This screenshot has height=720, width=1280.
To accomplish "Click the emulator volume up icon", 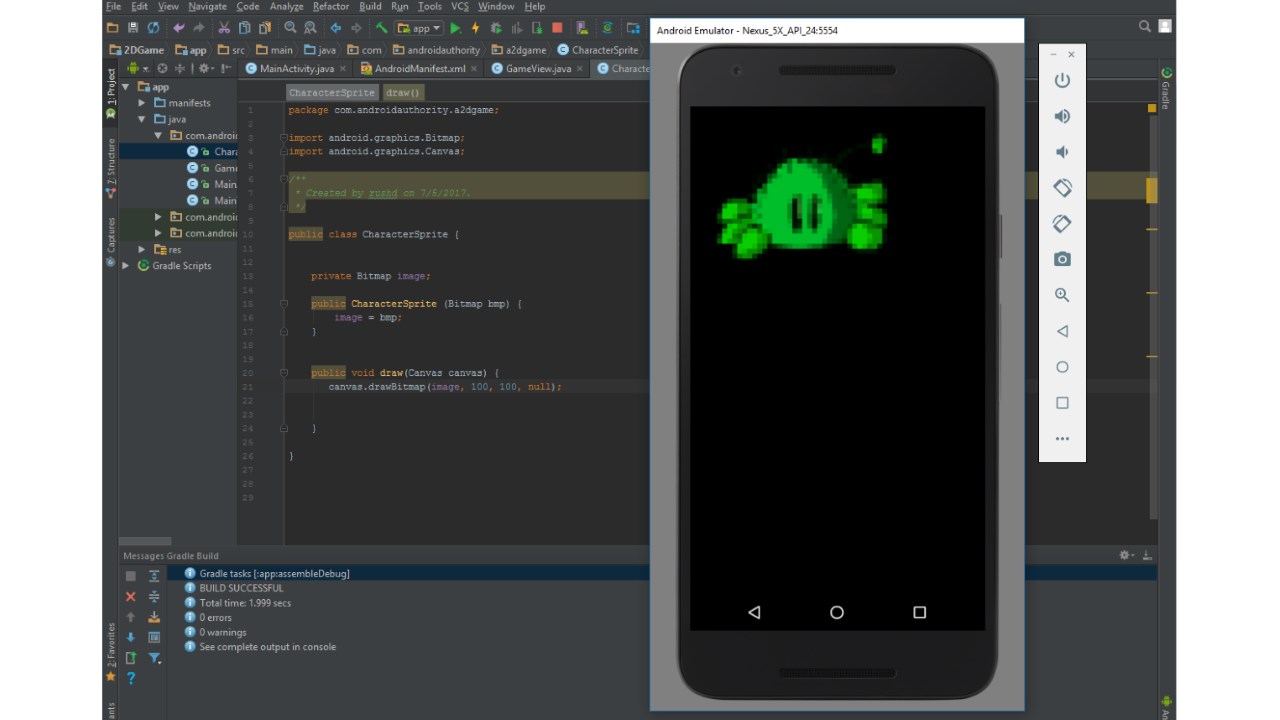I will (x=1062, y=116).
